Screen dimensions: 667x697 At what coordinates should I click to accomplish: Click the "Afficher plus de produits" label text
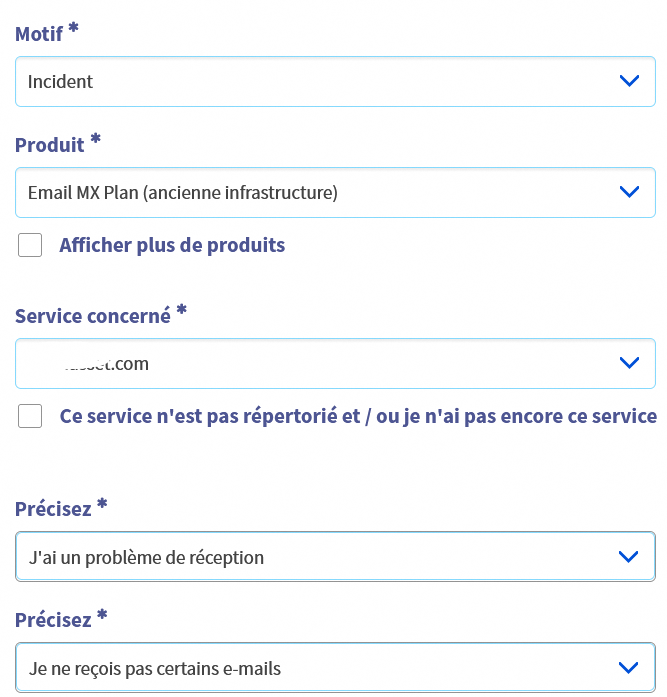[172, 245]
